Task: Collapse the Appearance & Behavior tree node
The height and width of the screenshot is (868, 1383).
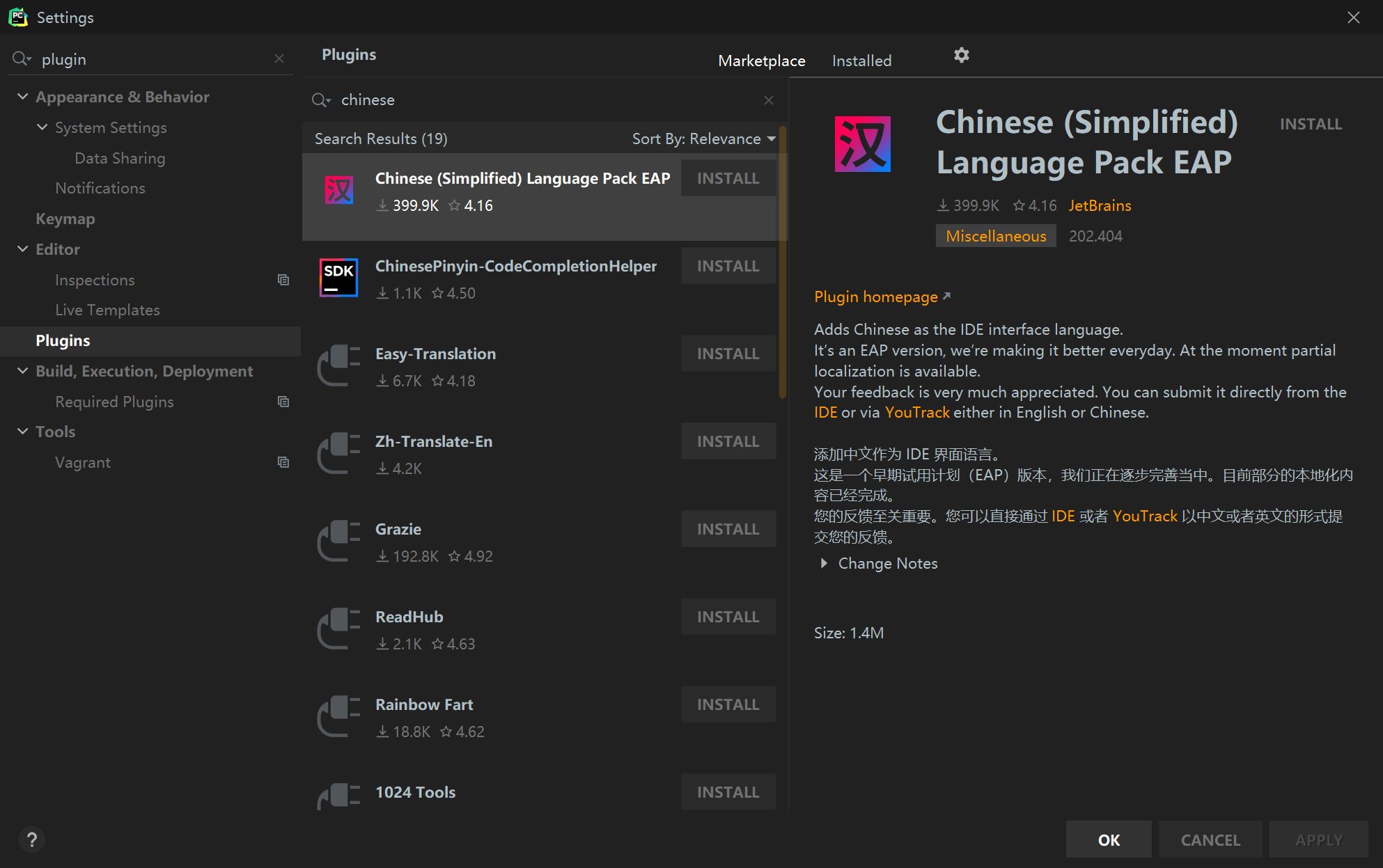Action: [23, 97]
